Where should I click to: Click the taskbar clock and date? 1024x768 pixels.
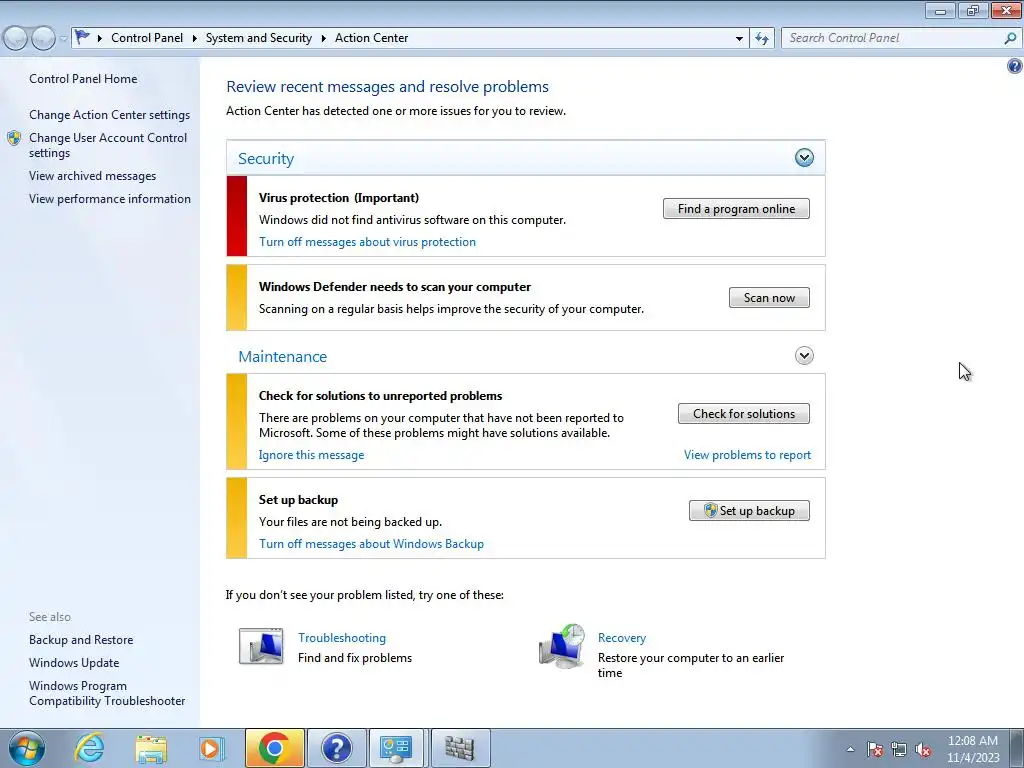click(x=973, y=748)
